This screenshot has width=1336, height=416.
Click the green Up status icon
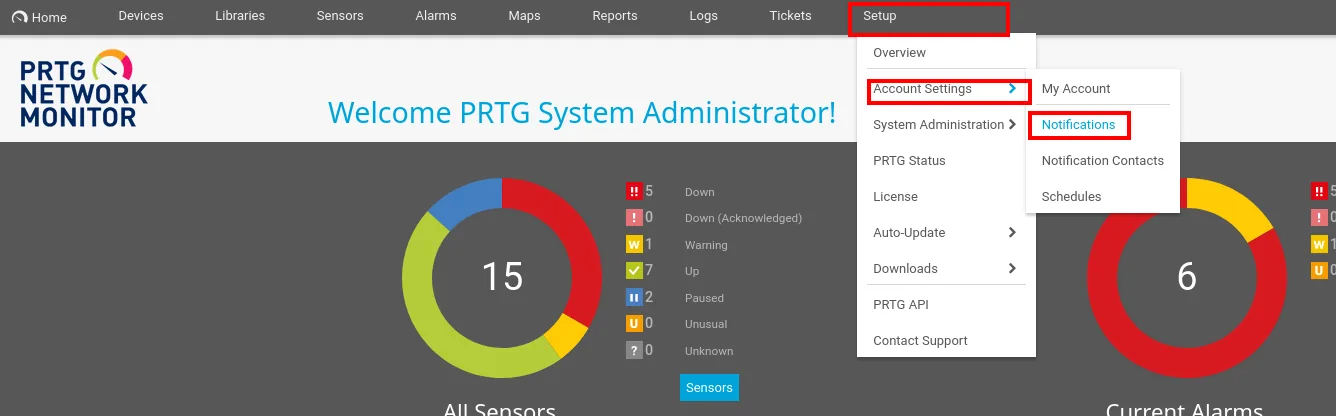pyautogui.click(x=633, y=270)
